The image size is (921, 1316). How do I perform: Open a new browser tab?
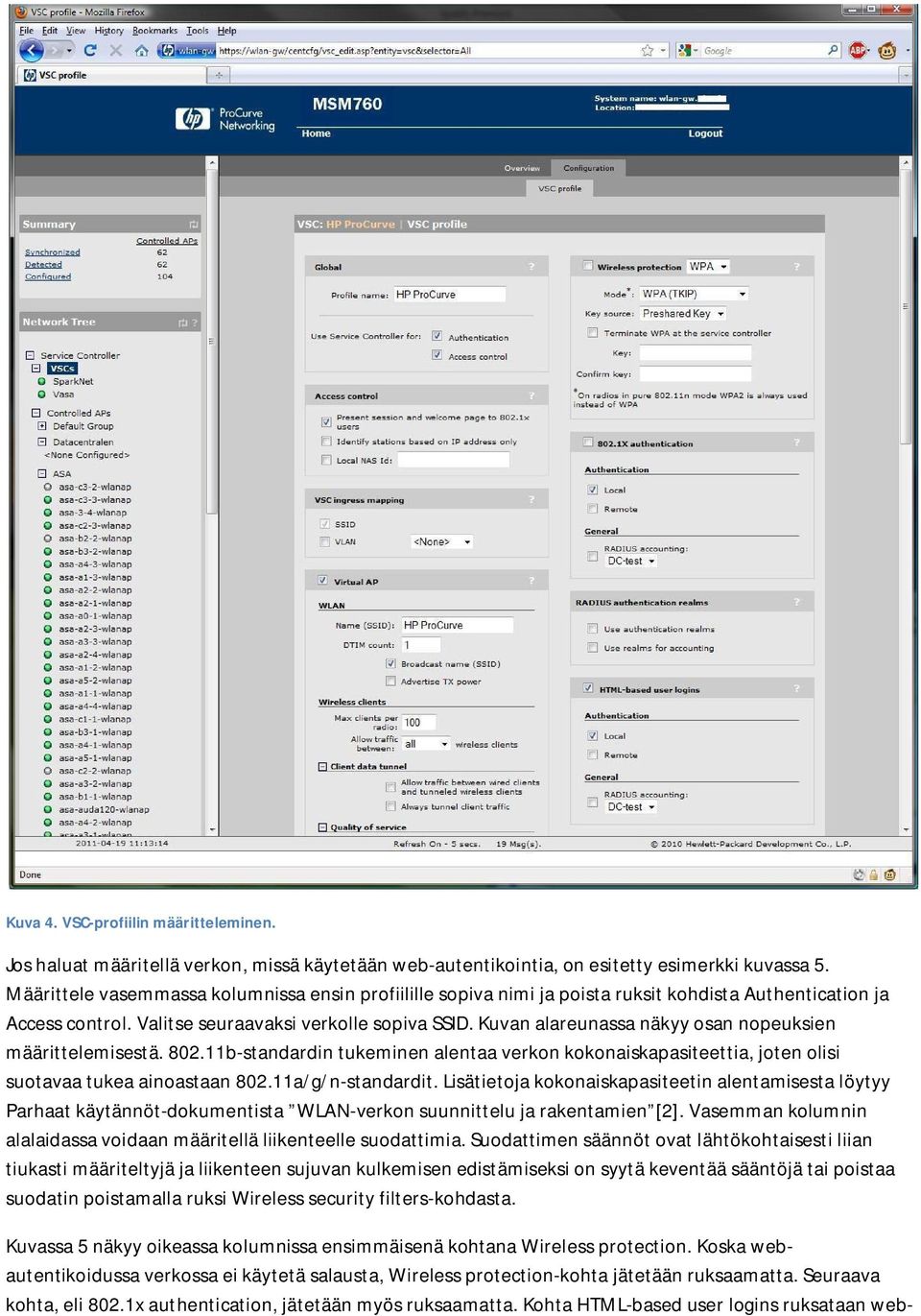pyautogui.click(x=218, y=75)
